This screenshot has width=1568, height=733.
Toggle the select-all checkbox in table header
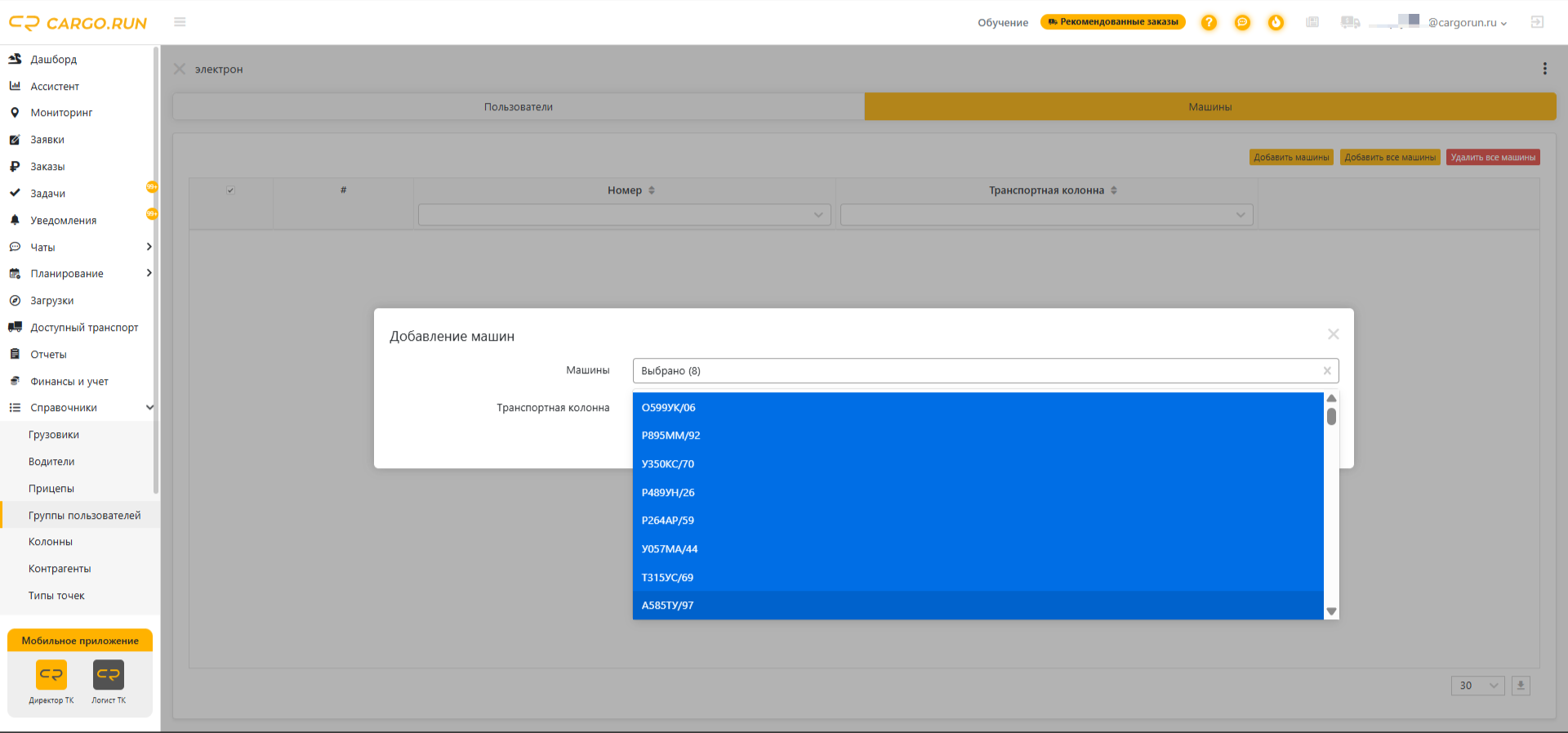(x=230, y=190)
